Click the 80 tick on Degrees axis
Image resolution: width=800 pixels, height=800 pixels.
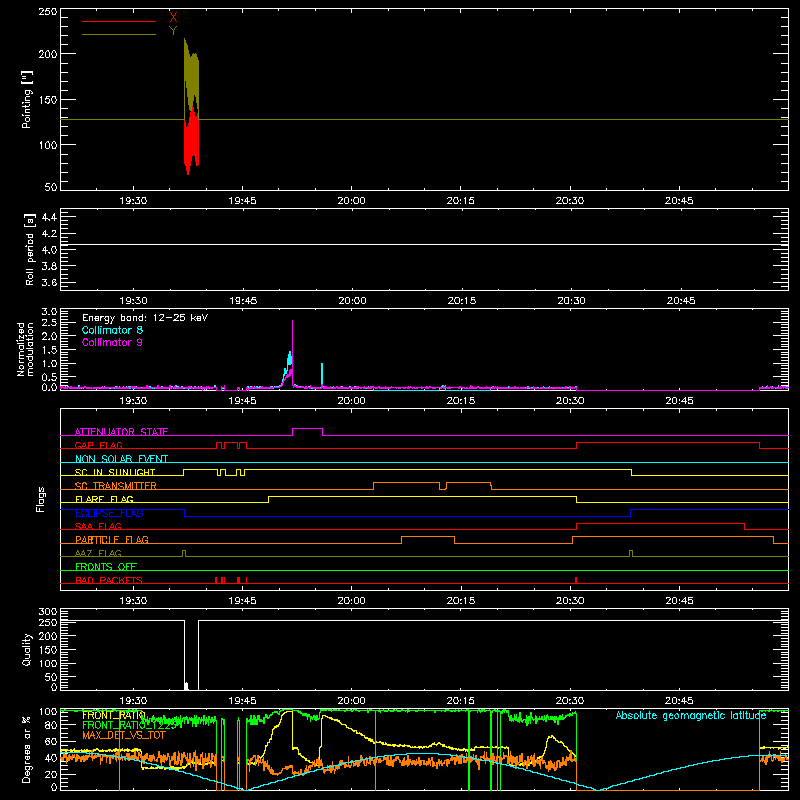point(51,725)
